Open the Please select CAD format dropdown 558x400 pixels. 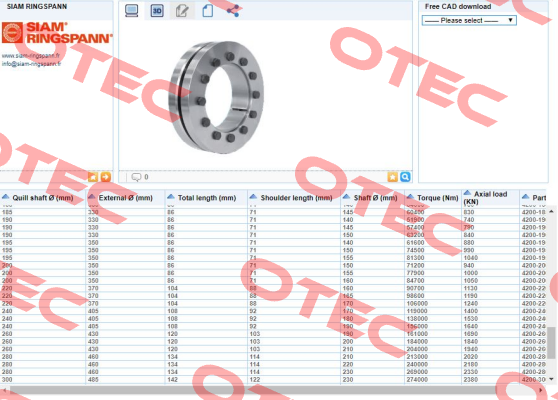[469, 20]
